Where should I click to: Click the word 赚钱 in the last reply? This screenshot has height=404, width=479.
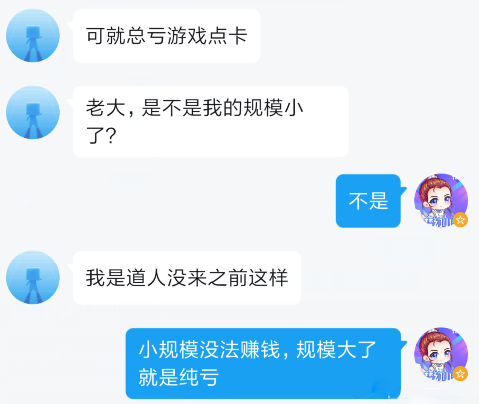(259, 350)
